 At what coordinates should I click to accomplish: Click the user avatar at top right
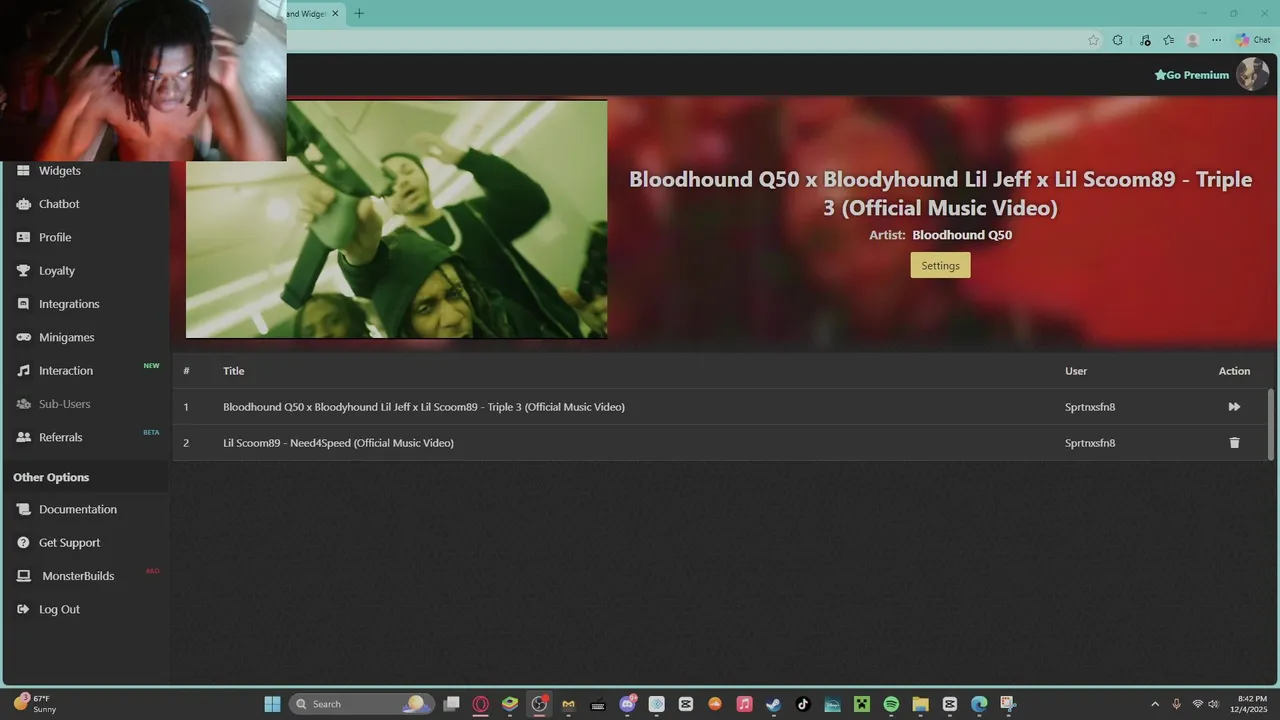point(1252,74)
